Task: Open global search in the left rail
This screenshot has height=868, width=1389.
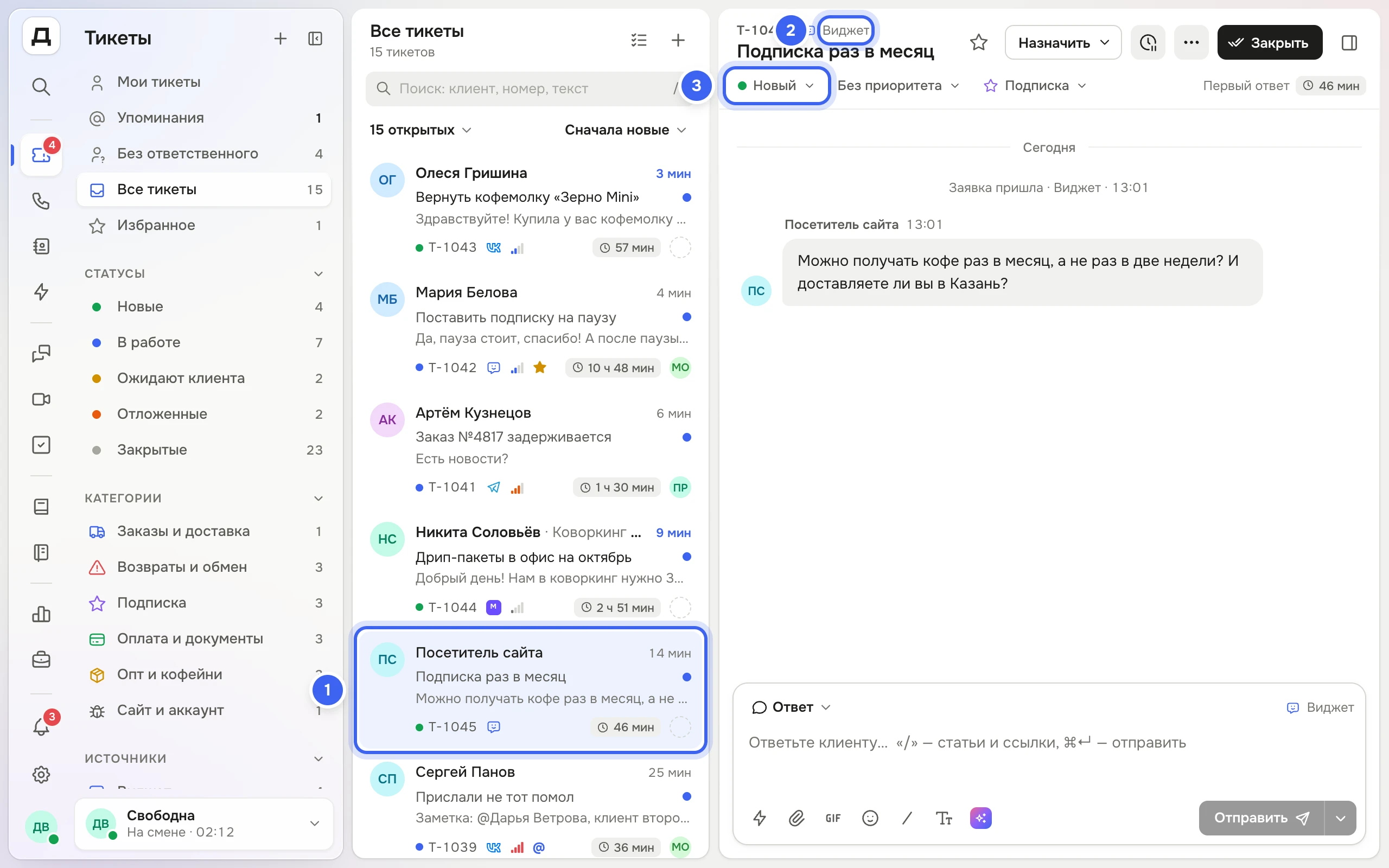Action: coord(41,87)
